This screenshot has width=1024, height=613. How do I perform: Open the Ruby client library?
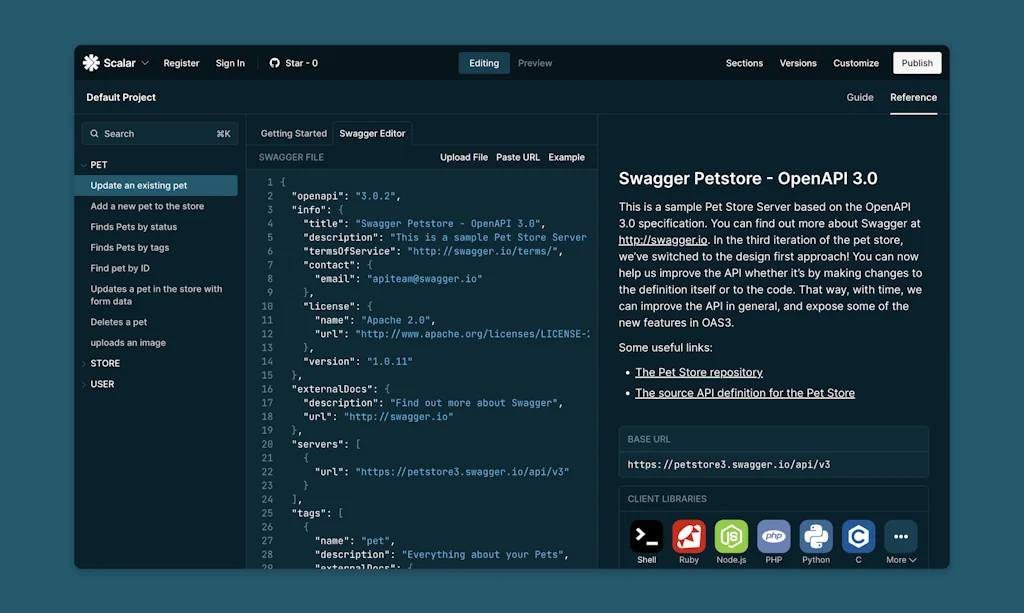click(688, 537)
